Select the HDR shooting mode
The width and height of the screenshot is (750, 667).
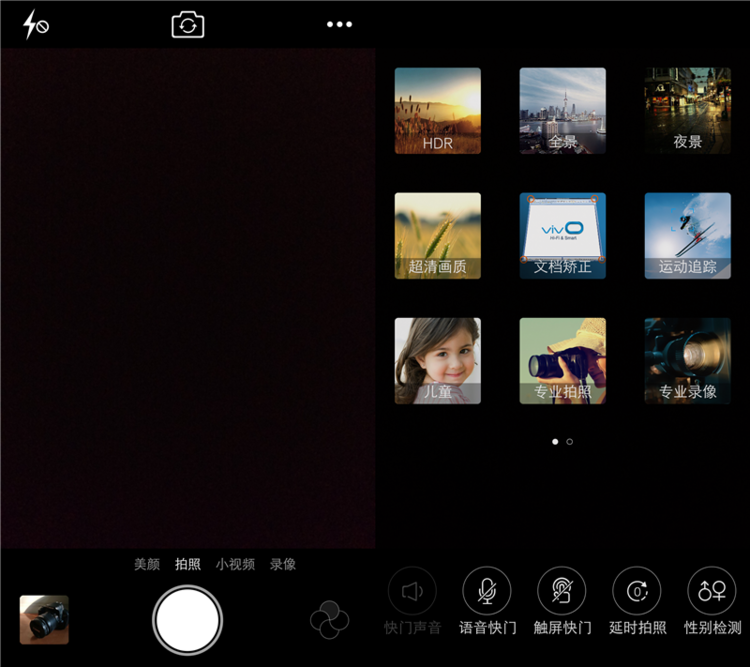437,111
